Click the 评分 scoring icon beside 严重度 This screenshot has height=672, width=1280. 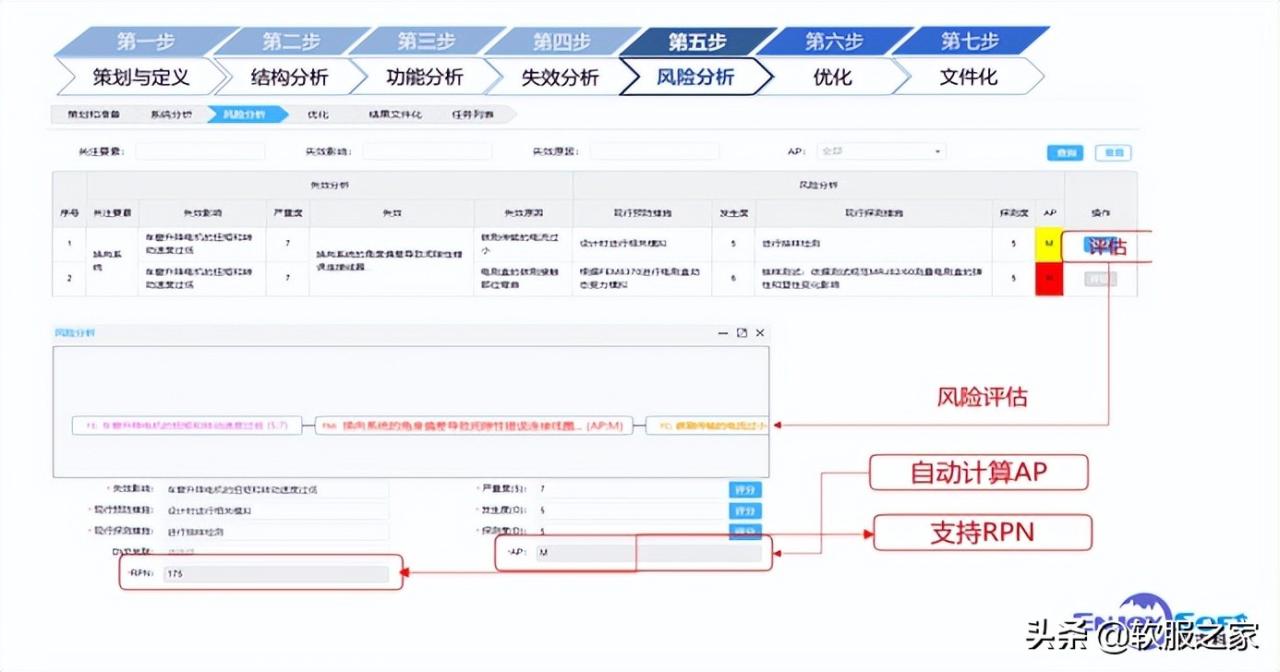[x=743, y=488]
